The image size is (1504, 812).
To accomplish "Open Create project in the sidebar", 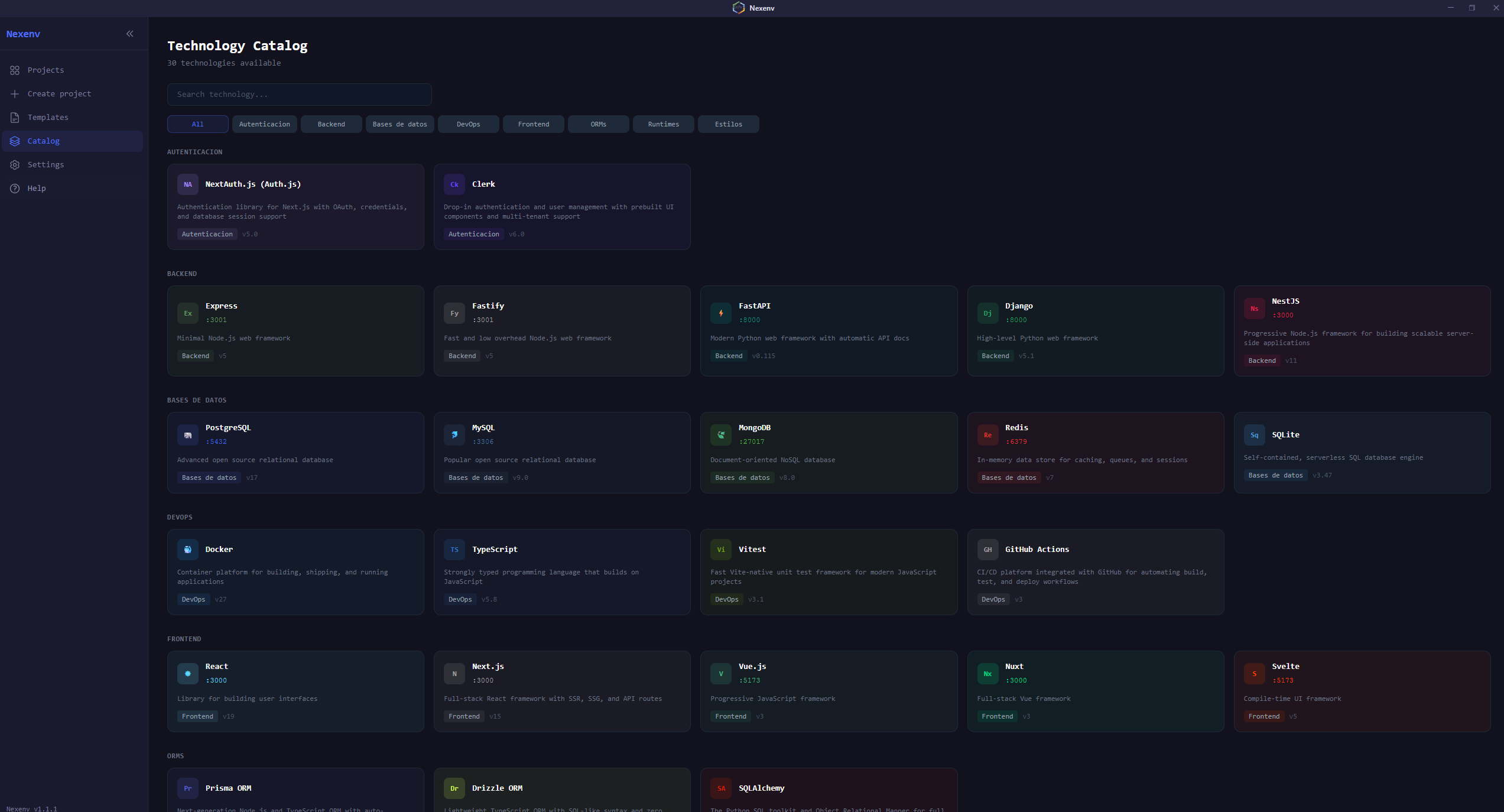I will [73, 94].
